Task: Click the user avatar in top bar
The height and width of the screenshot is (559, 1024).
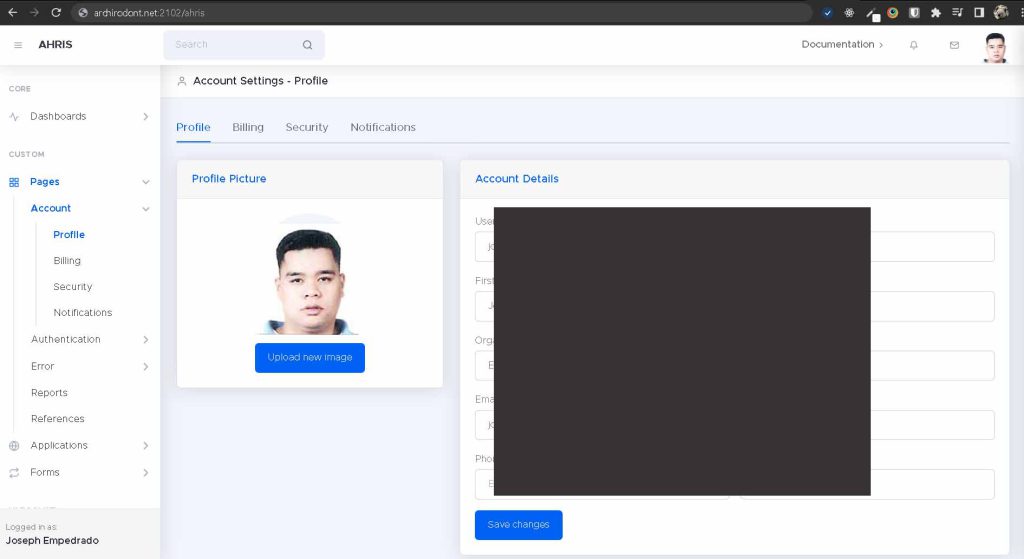Action: pyautogui.click(x=994, y=47)
